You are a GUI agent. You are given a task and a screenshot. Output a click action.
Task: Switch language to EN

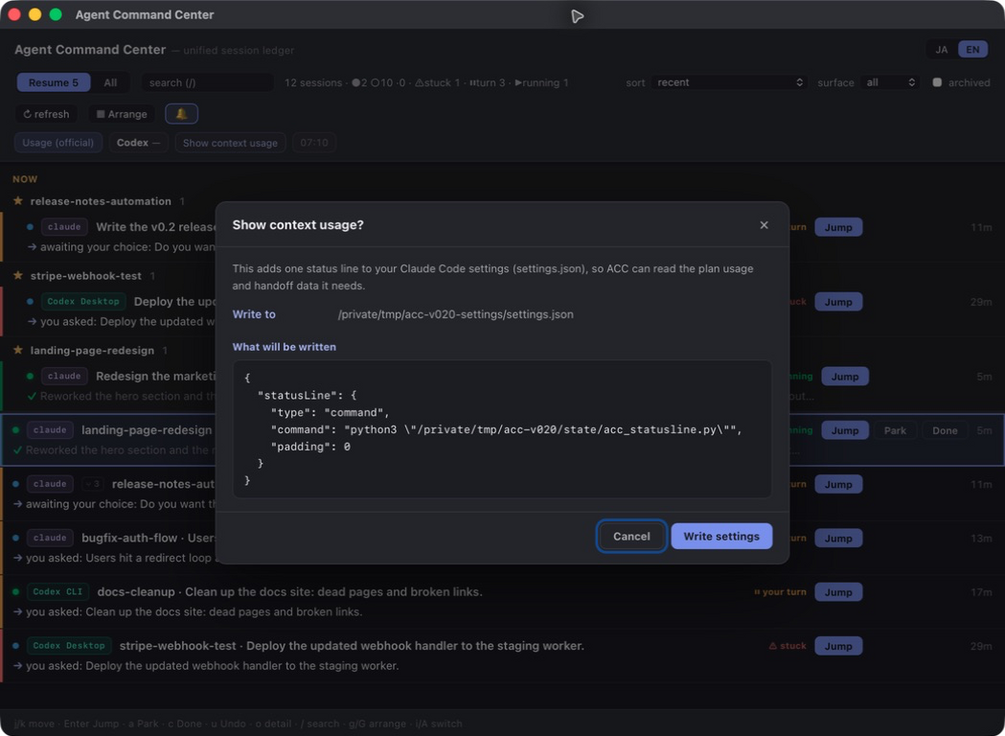(x=972, y=49)
